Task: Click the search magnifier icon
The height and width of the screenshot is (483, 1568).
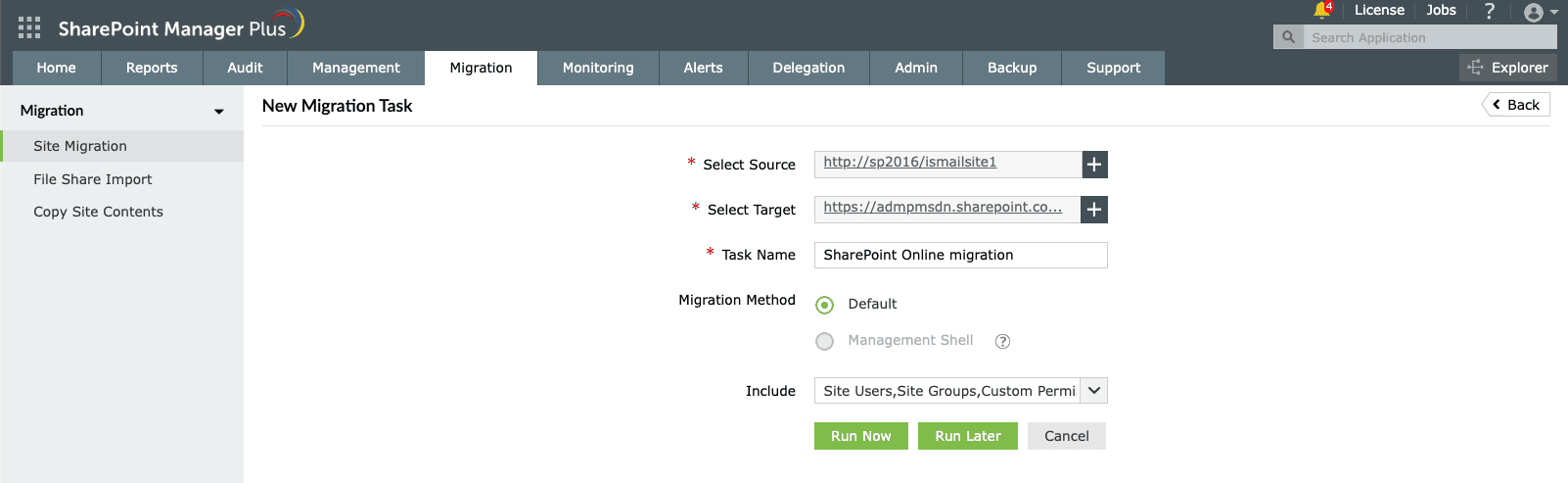Action: pyautogui.click(x=1288, y=37)
